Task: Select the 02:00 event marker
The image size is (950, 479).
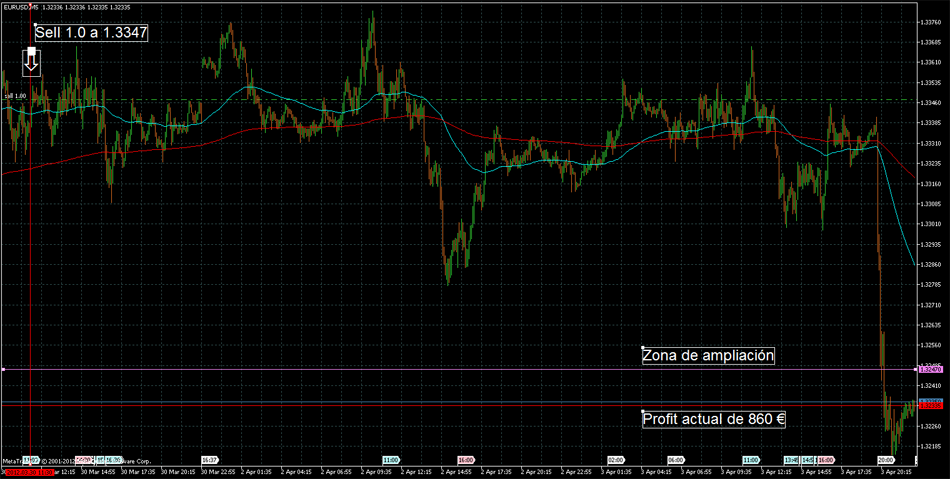Action: (615, 460)
